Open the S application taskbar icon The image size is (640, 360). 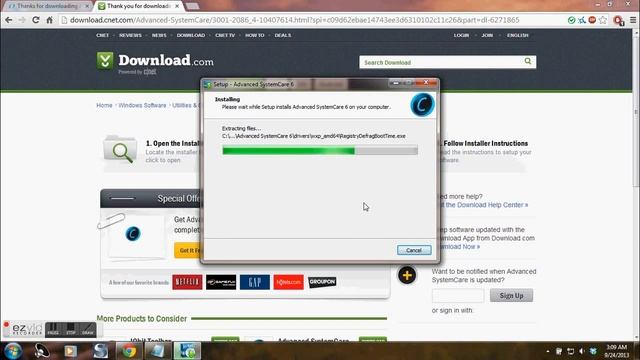(x=100, y=351)
